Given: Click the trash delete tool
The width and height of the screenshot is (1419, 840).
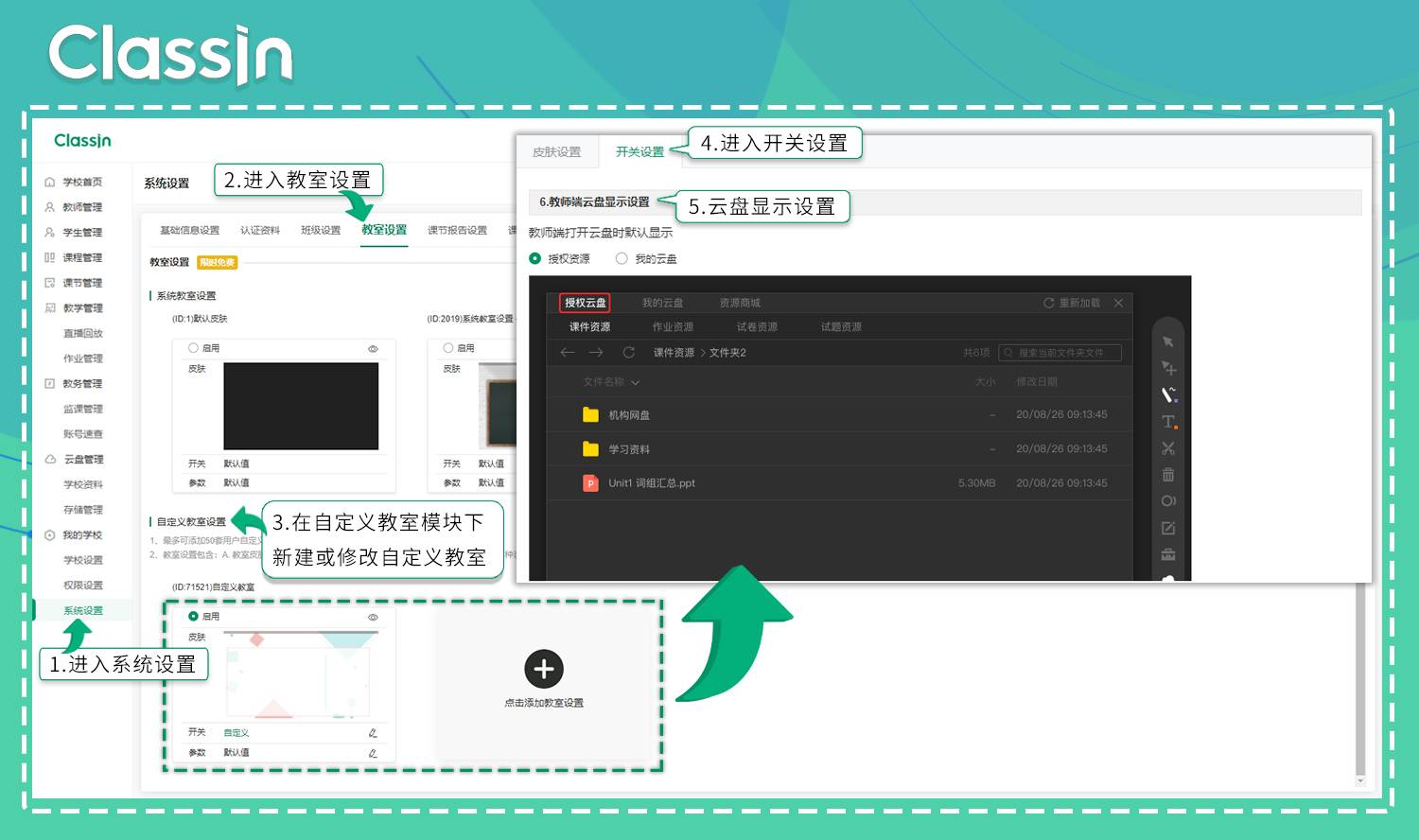Looking at the screenshot, I should pyautogui.click(x=1168, y=475).
